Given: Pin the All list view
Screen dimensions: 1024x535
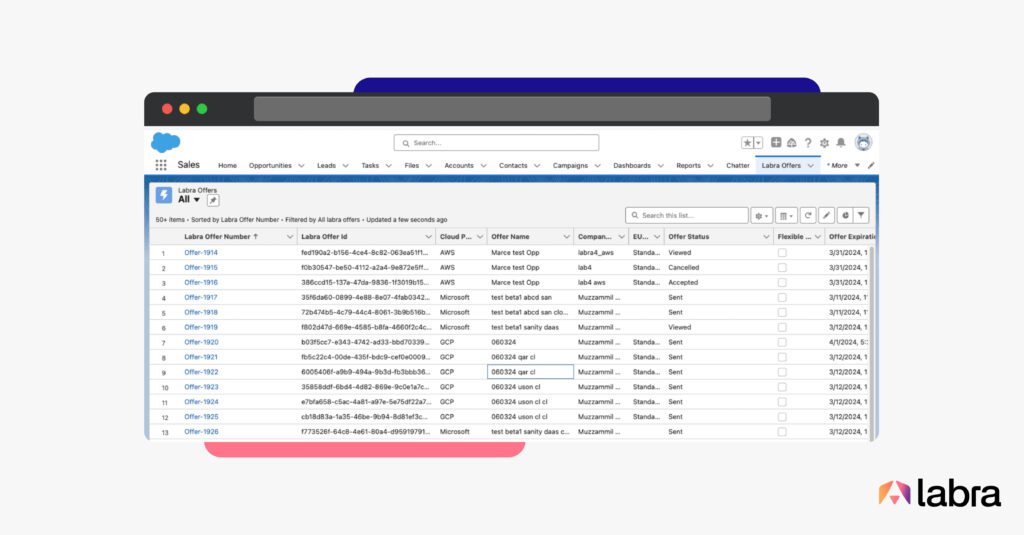Looking at the screenshot, I should tap(213, 200).
